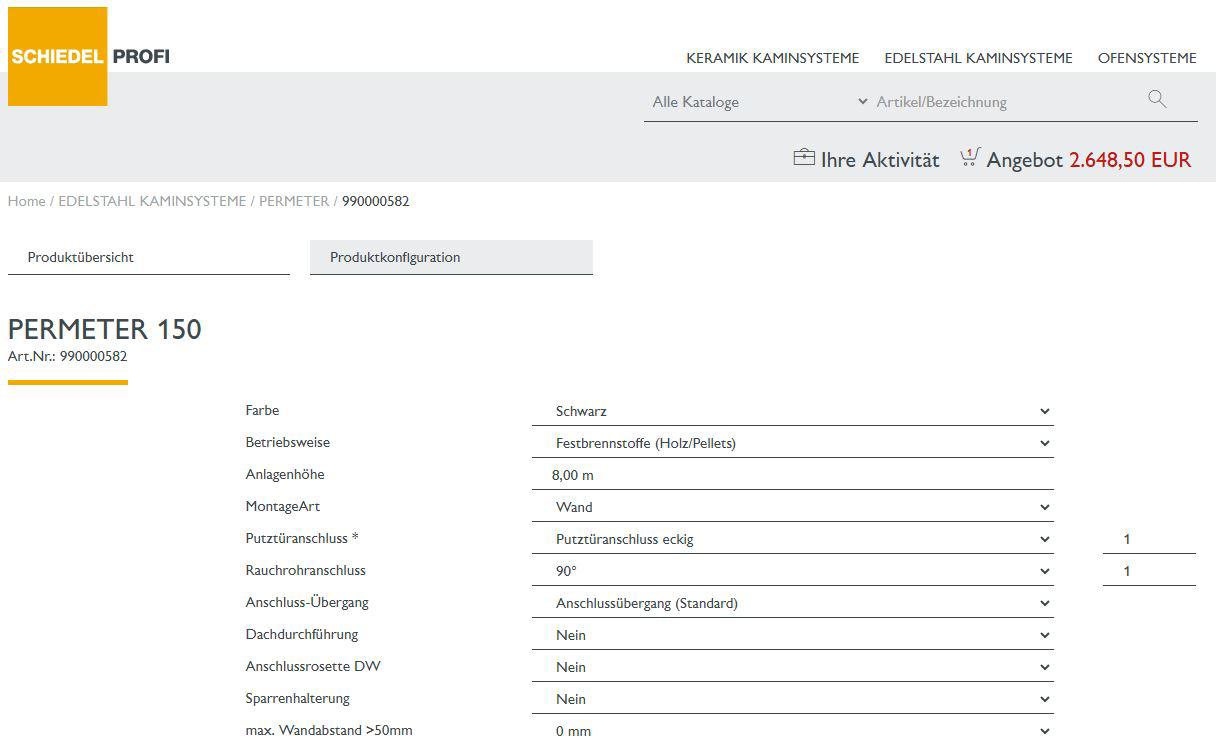Switch to Produktübersicht tab

(x=149, y=257)
